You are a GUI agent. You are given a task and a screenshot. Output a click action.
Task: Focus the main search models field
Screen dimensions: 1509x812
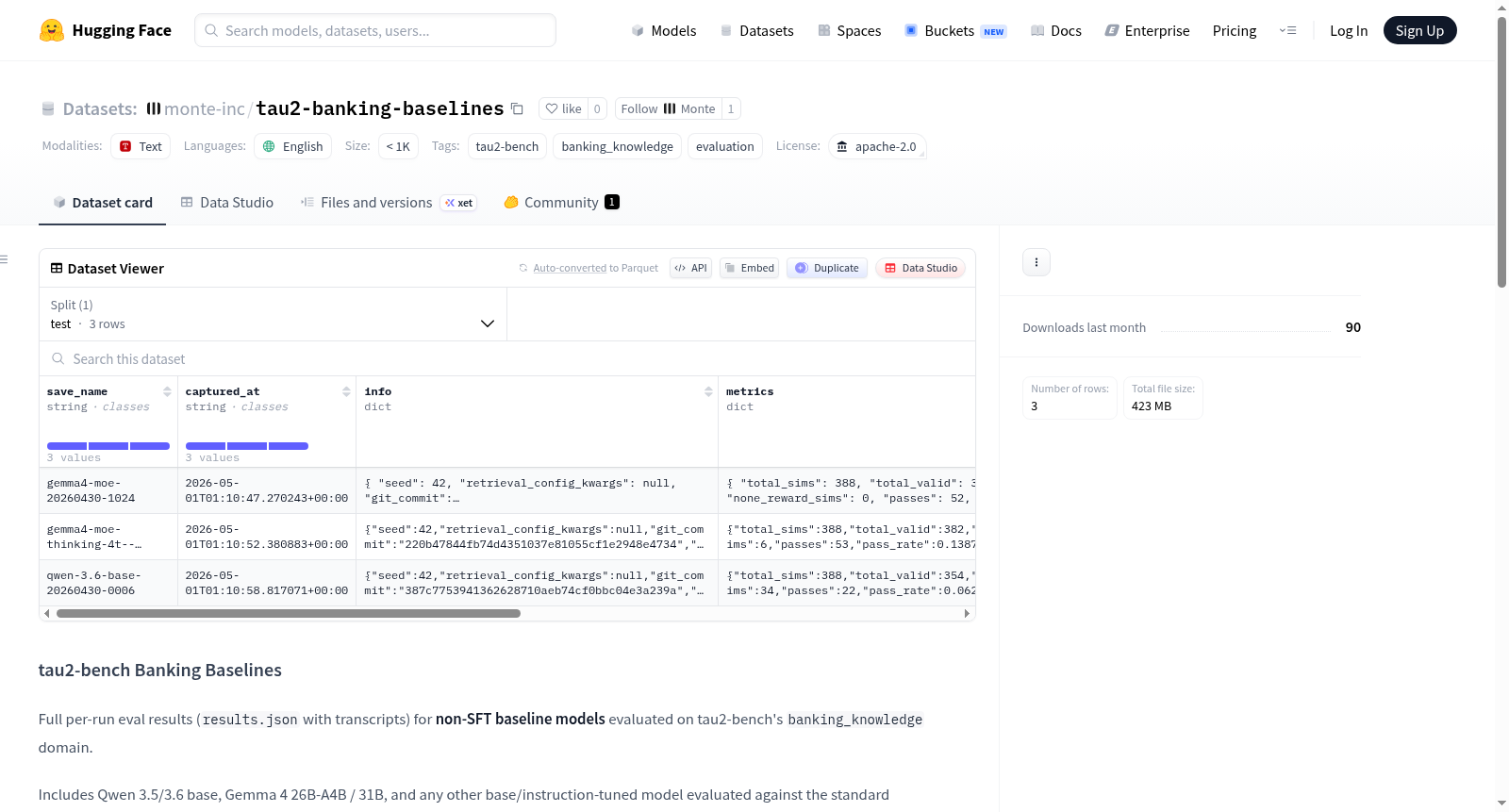(375, 30)
